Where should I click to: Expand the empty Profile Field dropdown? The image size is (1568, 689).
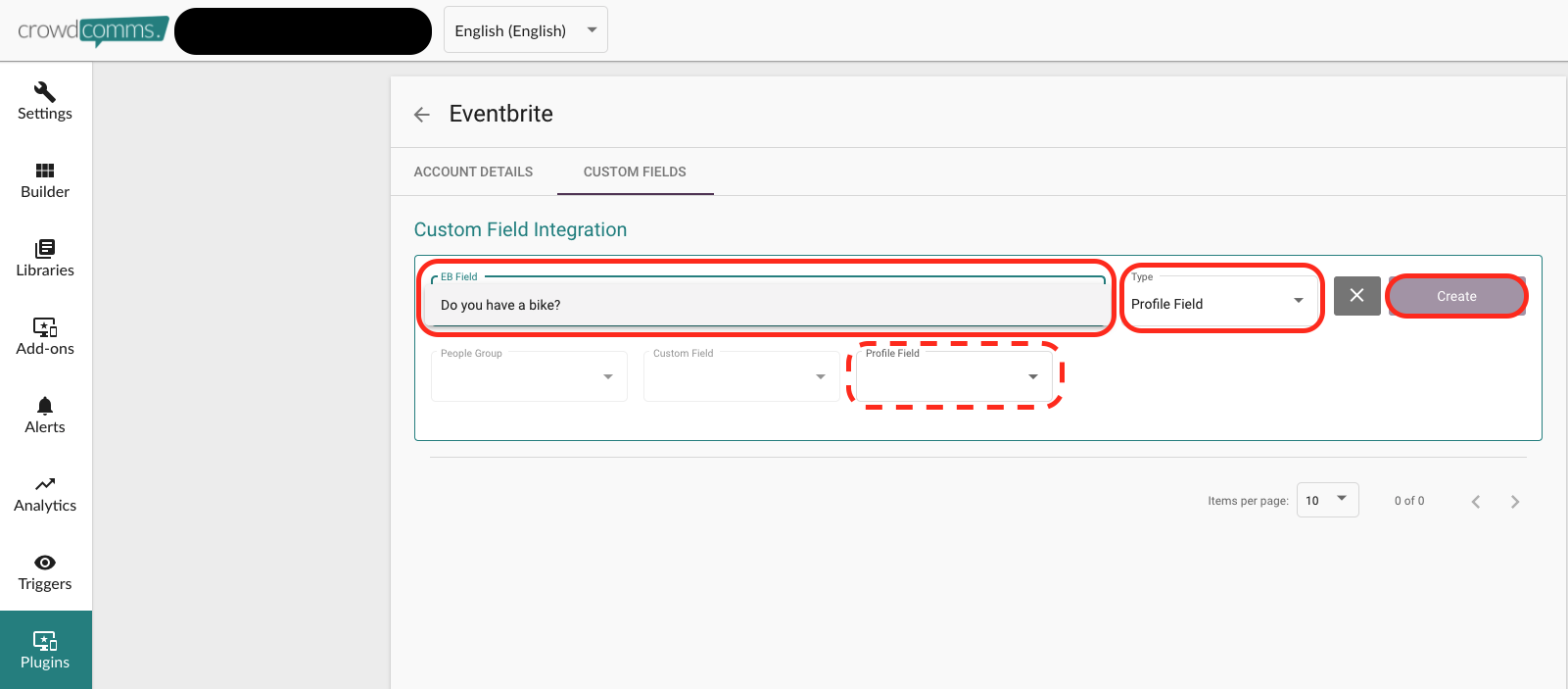coord(954,376)
